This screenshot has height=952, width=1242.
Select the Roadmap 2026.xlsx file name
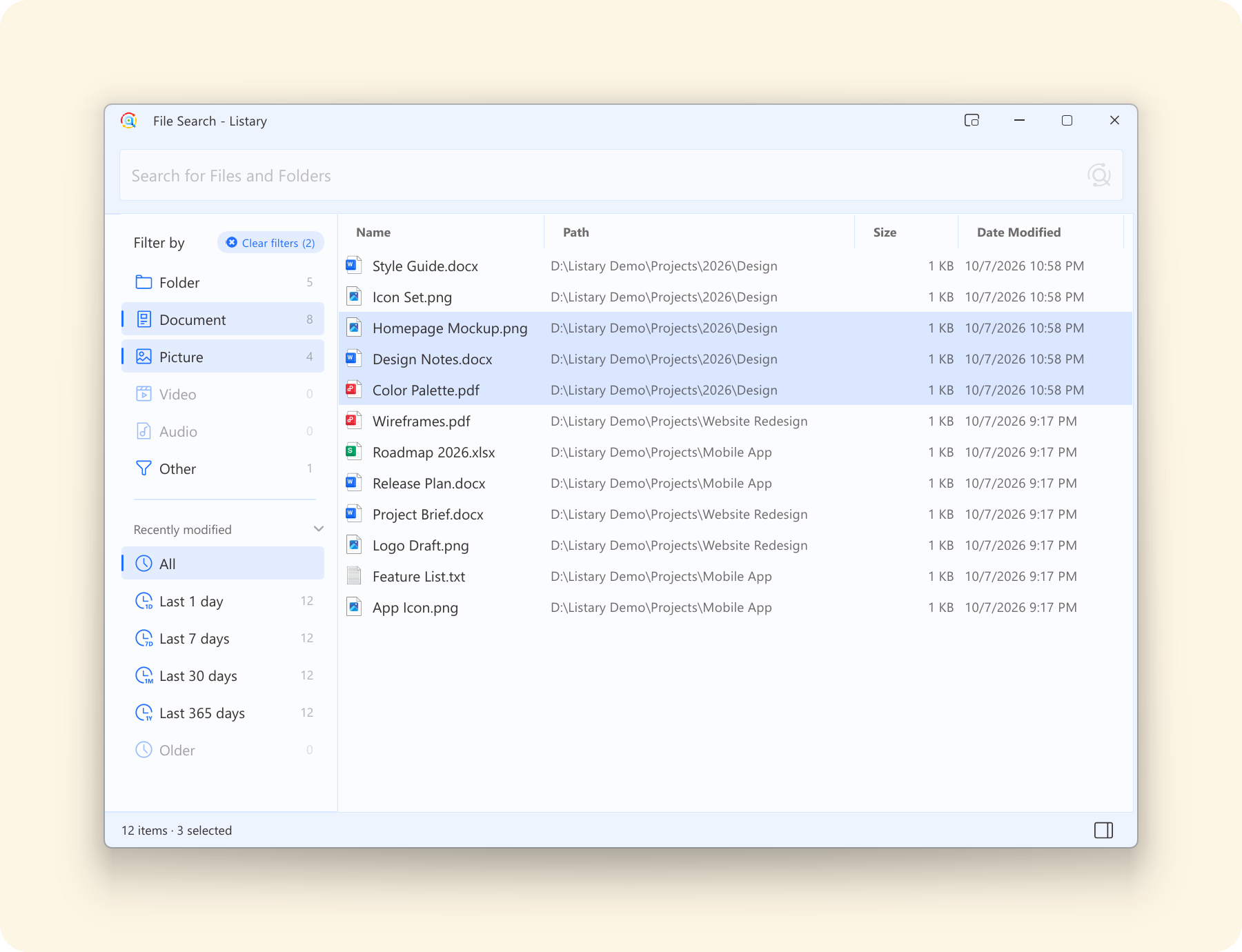coord(434,452)
